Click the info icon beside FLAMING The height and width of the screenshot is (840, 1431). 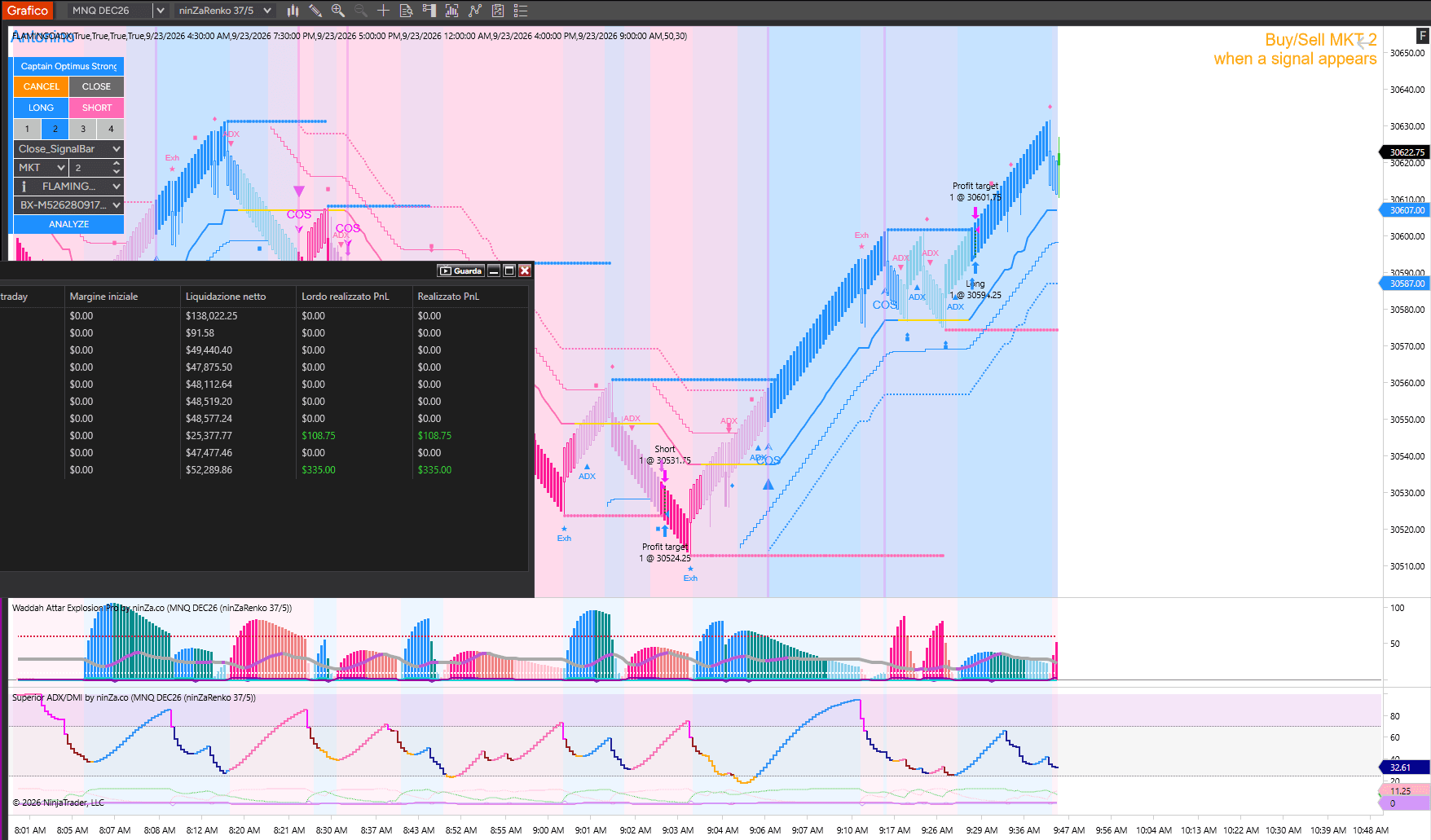24,187
